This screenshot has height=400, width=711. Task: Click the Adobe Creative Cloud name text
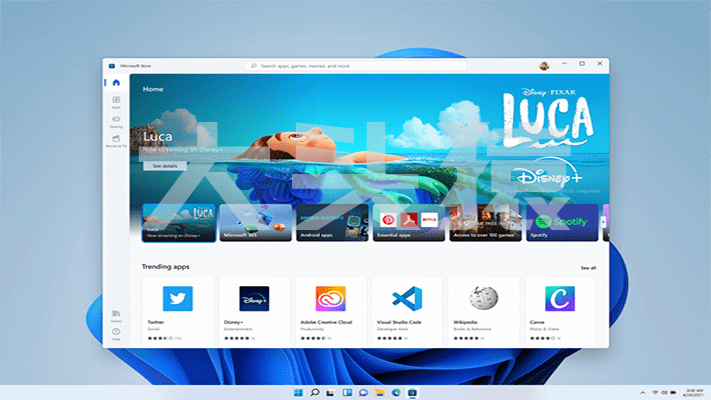pos(326,322)
